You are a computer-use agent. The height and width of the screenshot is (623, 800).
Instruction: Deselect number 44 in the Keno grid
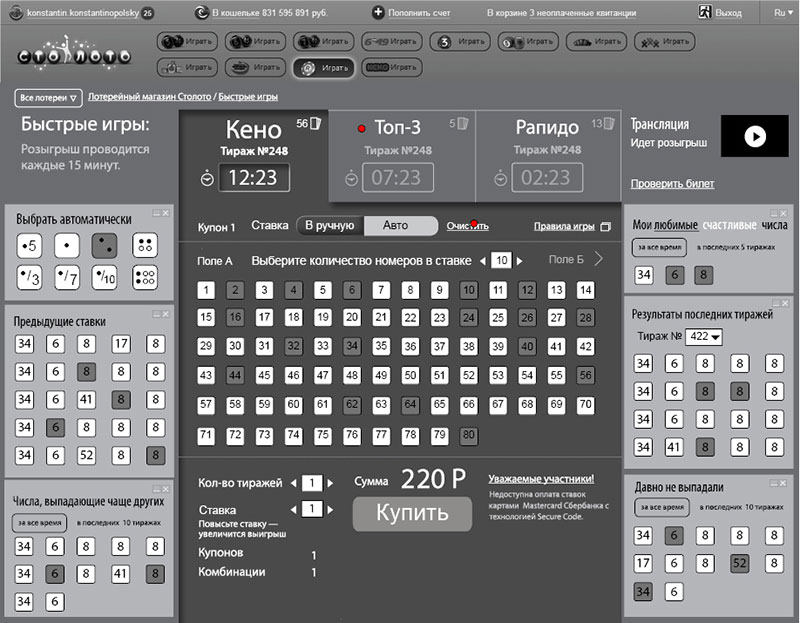pos(235,376)
